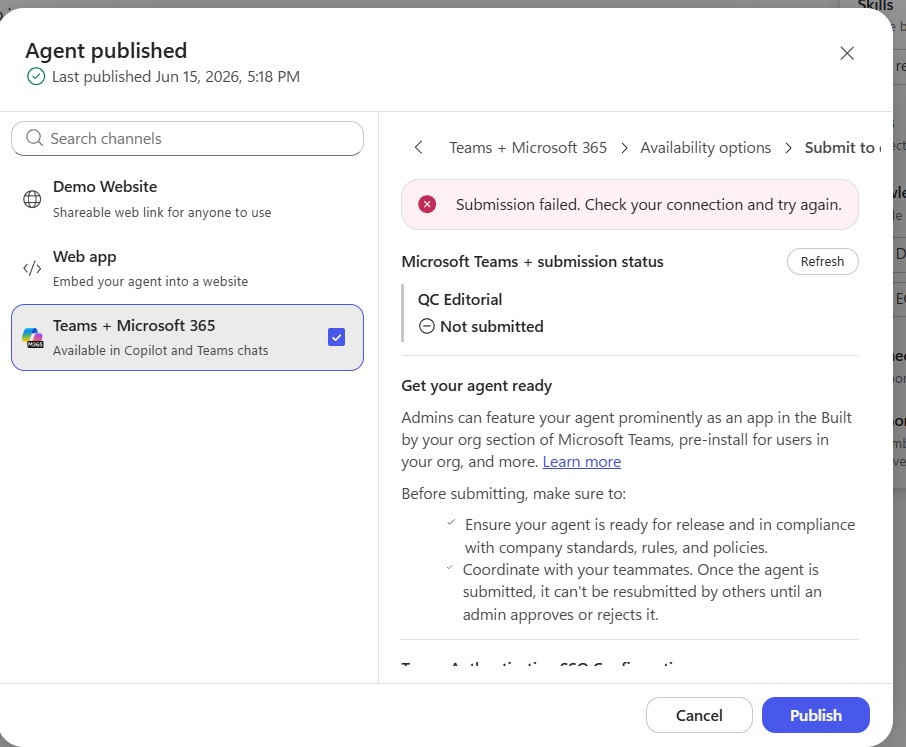Uncheck the Teams + Microsoft 365 checkbox
Screen dimensions: 906x747
point(336,337)
